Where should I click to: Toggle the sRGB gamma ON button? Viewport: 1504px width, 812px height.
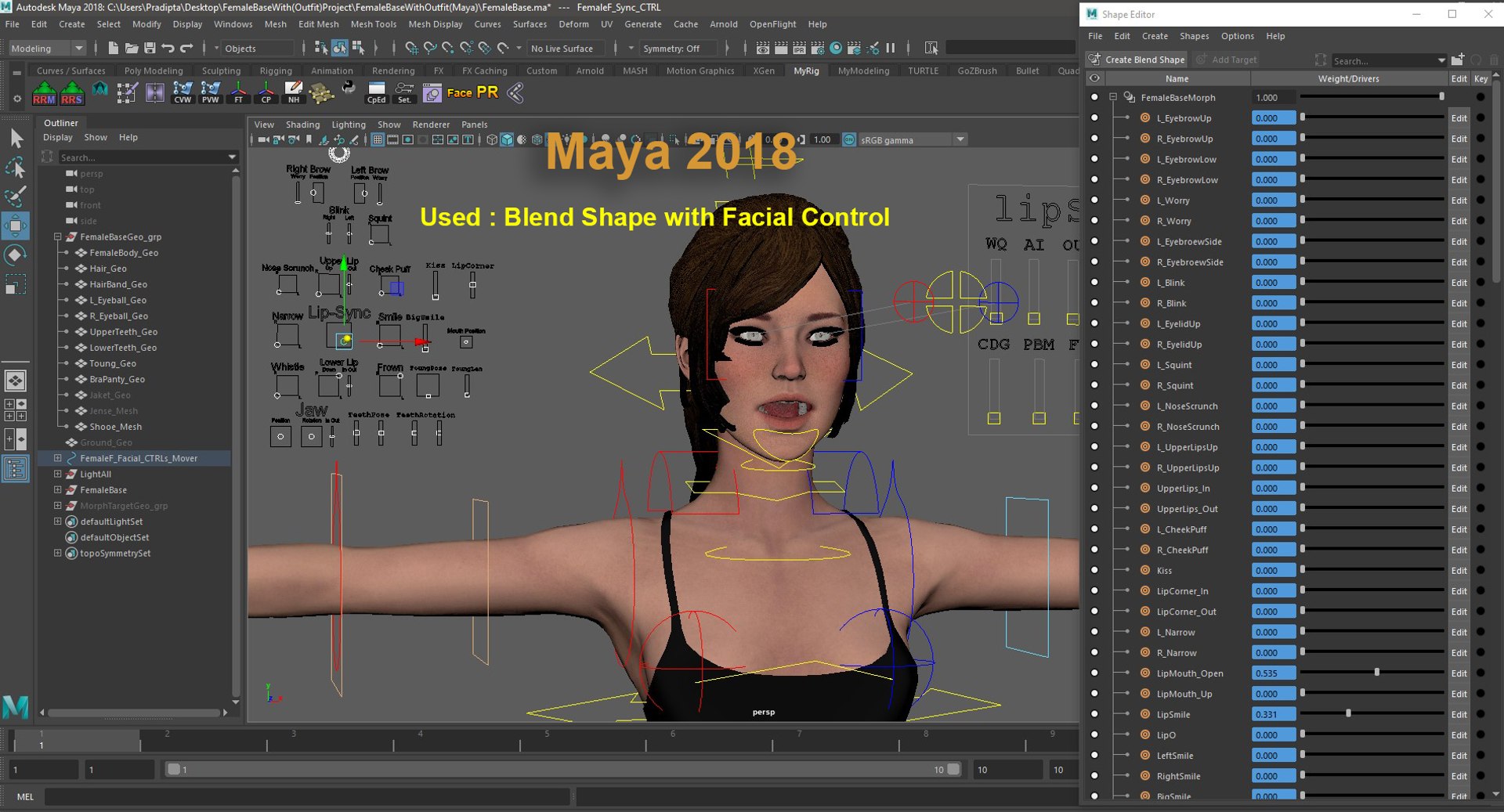(849, 140)
